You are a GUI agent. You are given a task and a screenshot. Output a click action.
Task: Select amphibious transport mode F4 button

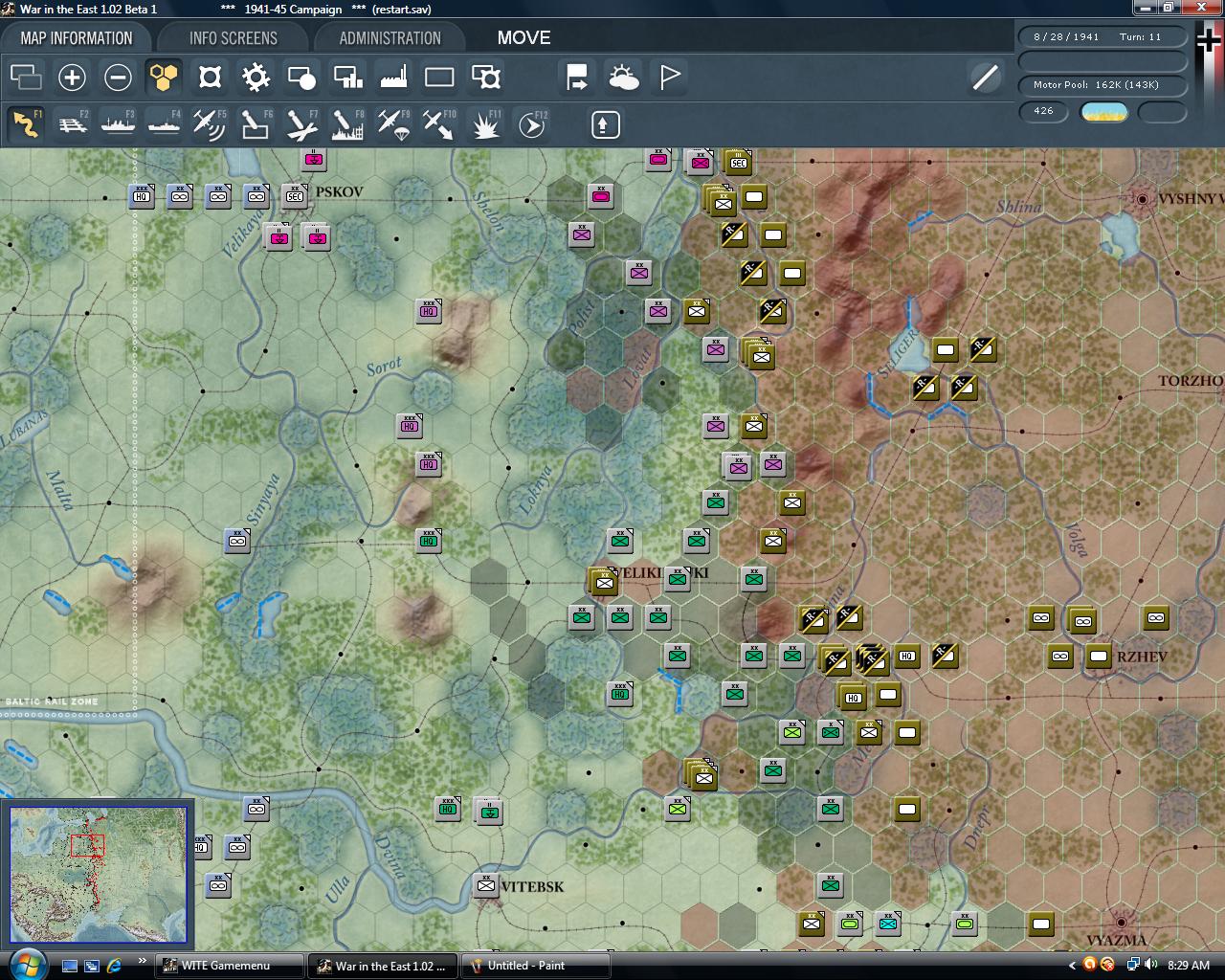point(164,124)
